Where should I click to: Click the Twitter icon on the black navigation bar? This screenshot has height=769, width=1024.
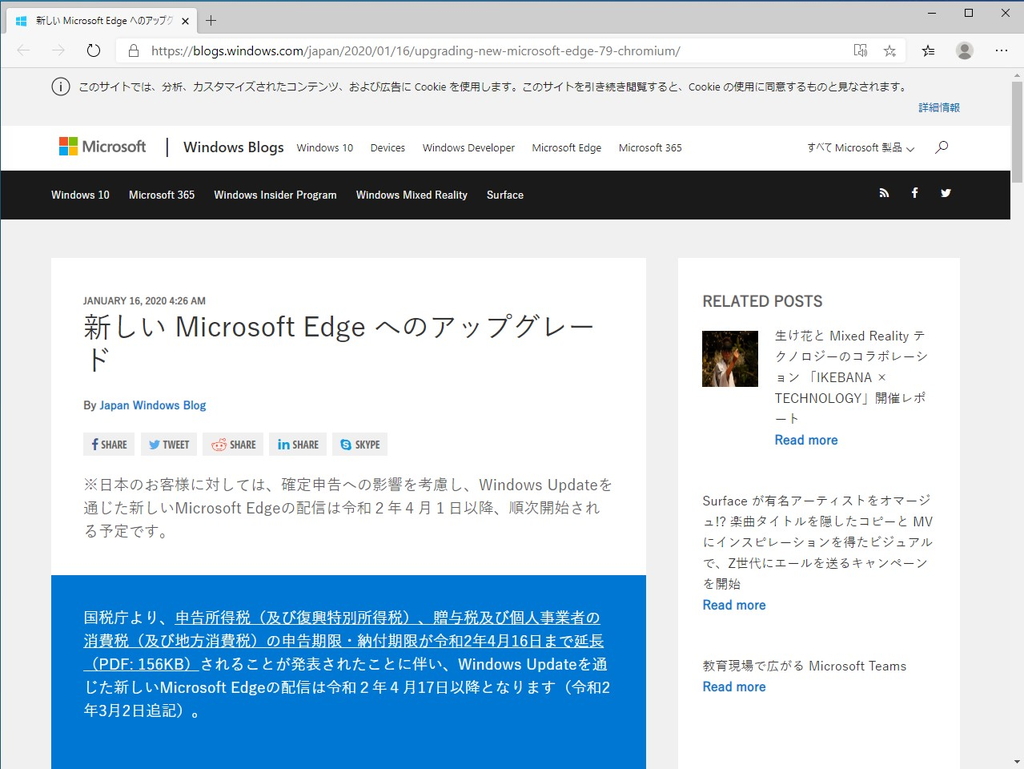click(x=945, y=194)
